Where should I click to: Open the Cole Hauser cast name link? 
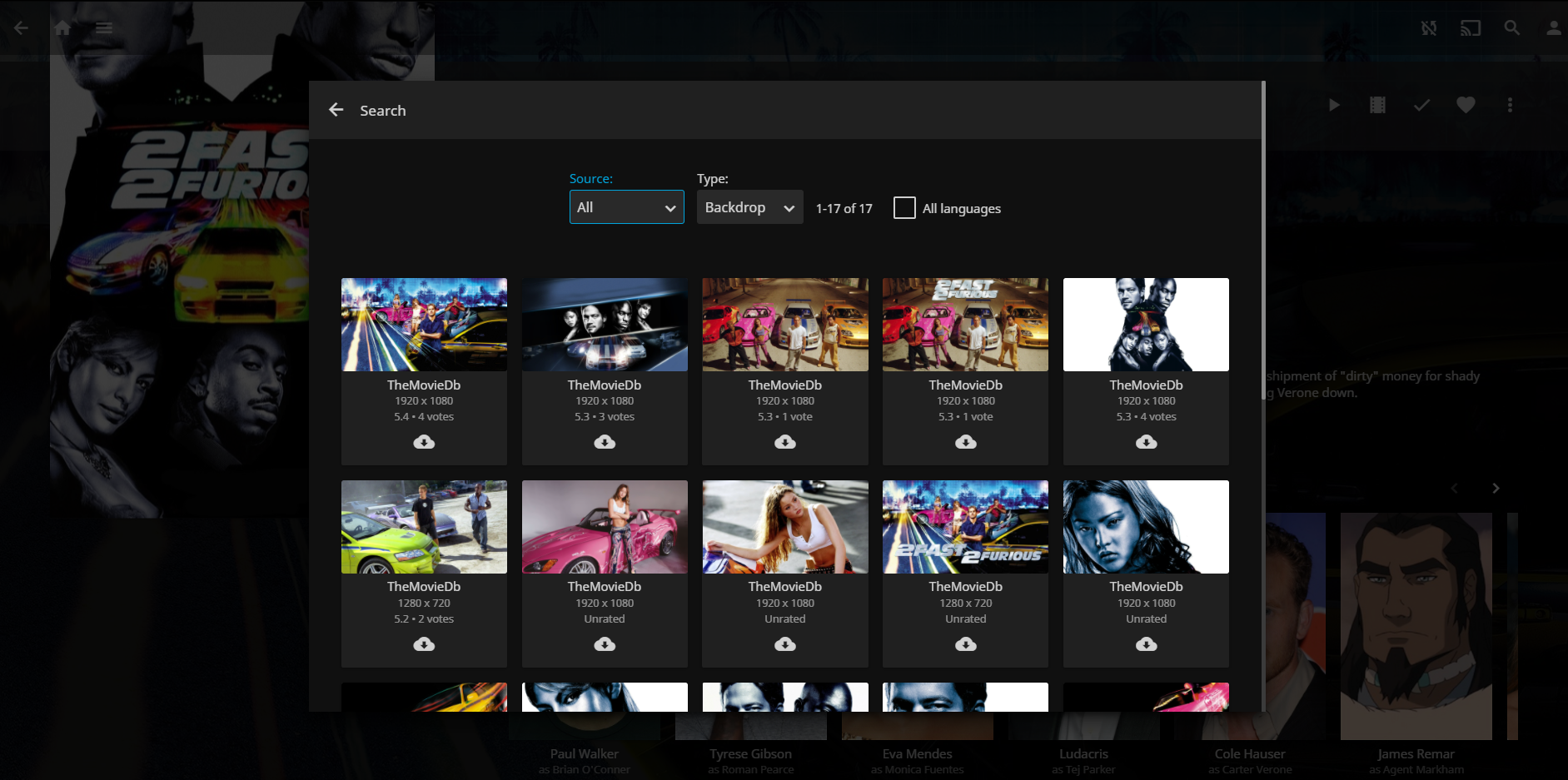[x=1250, y=754]
